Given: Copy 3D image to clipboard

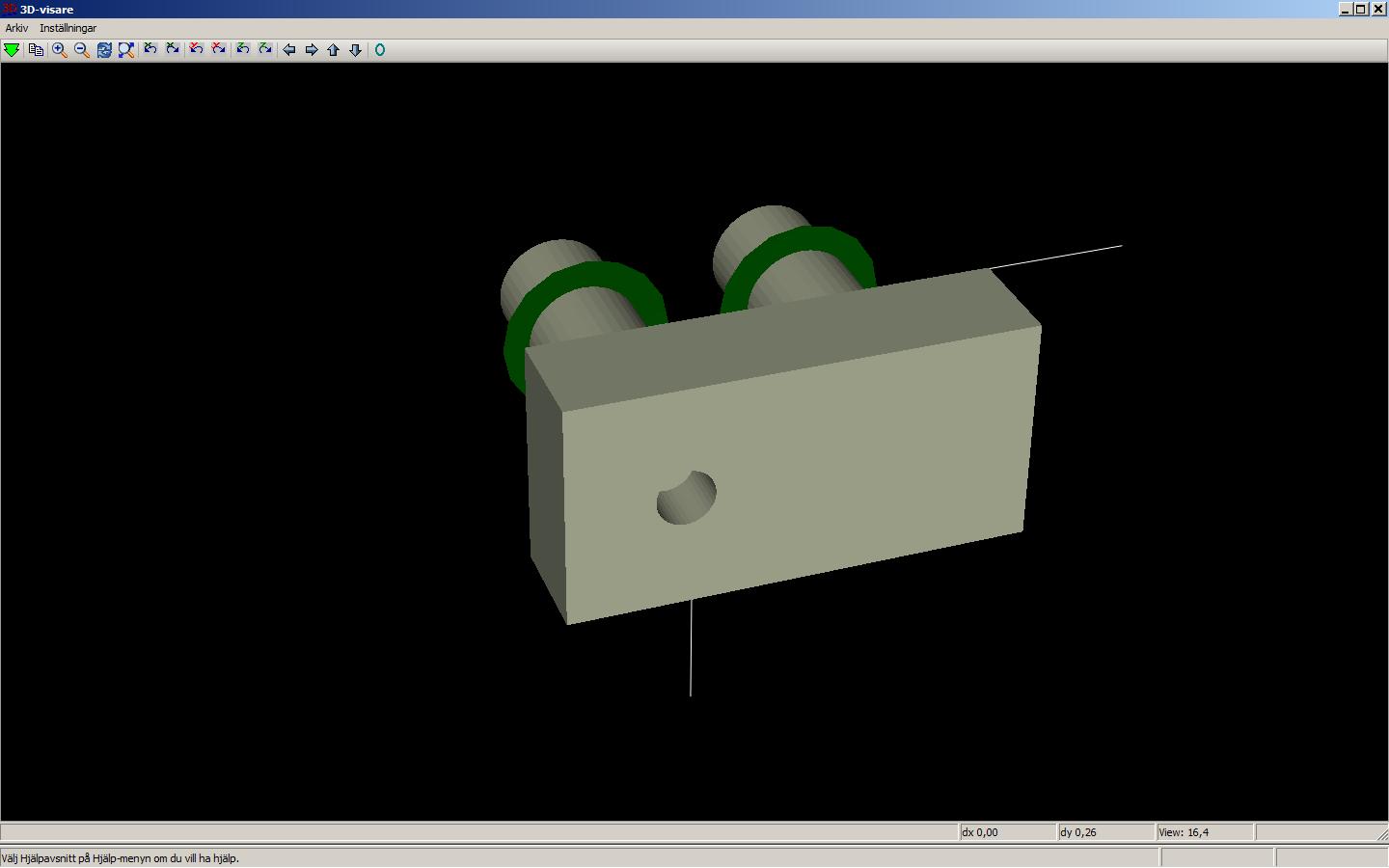Looking at the screenshot, I should pos(36,50).
